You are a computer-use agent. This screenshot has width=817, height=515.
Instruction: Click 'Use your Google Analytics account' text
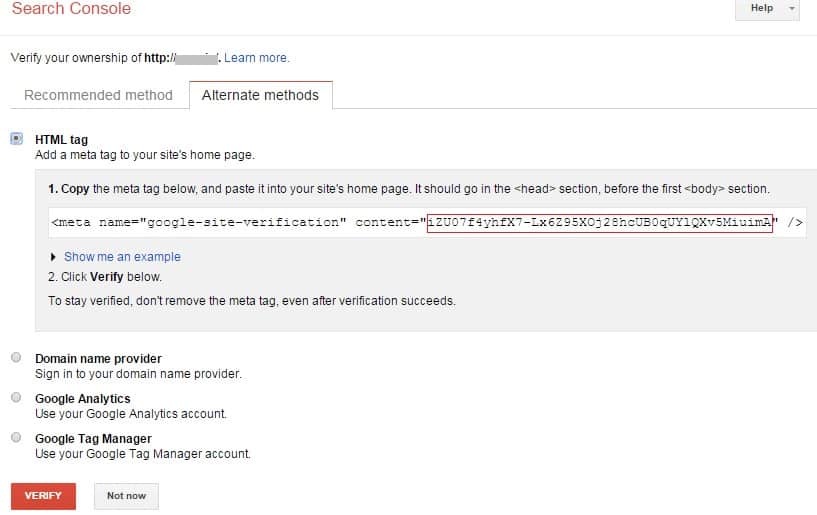[x=131, y=414]
